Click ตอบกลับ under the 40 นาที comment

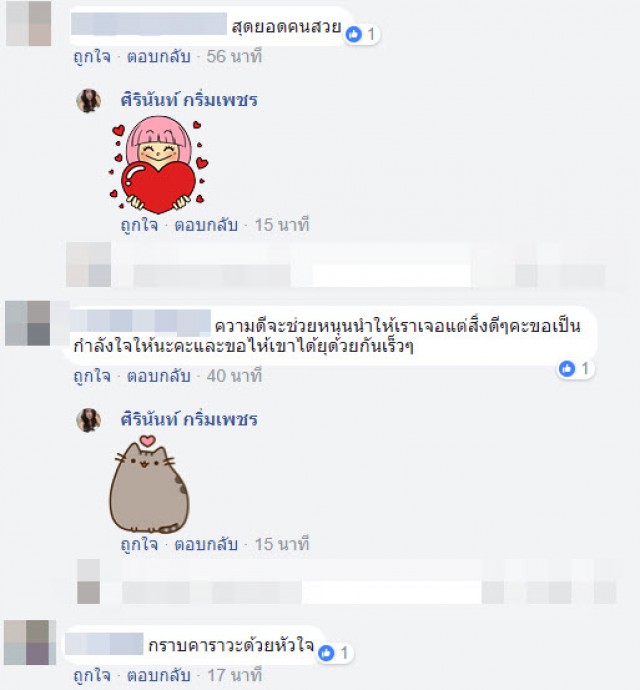click(158, 376)
